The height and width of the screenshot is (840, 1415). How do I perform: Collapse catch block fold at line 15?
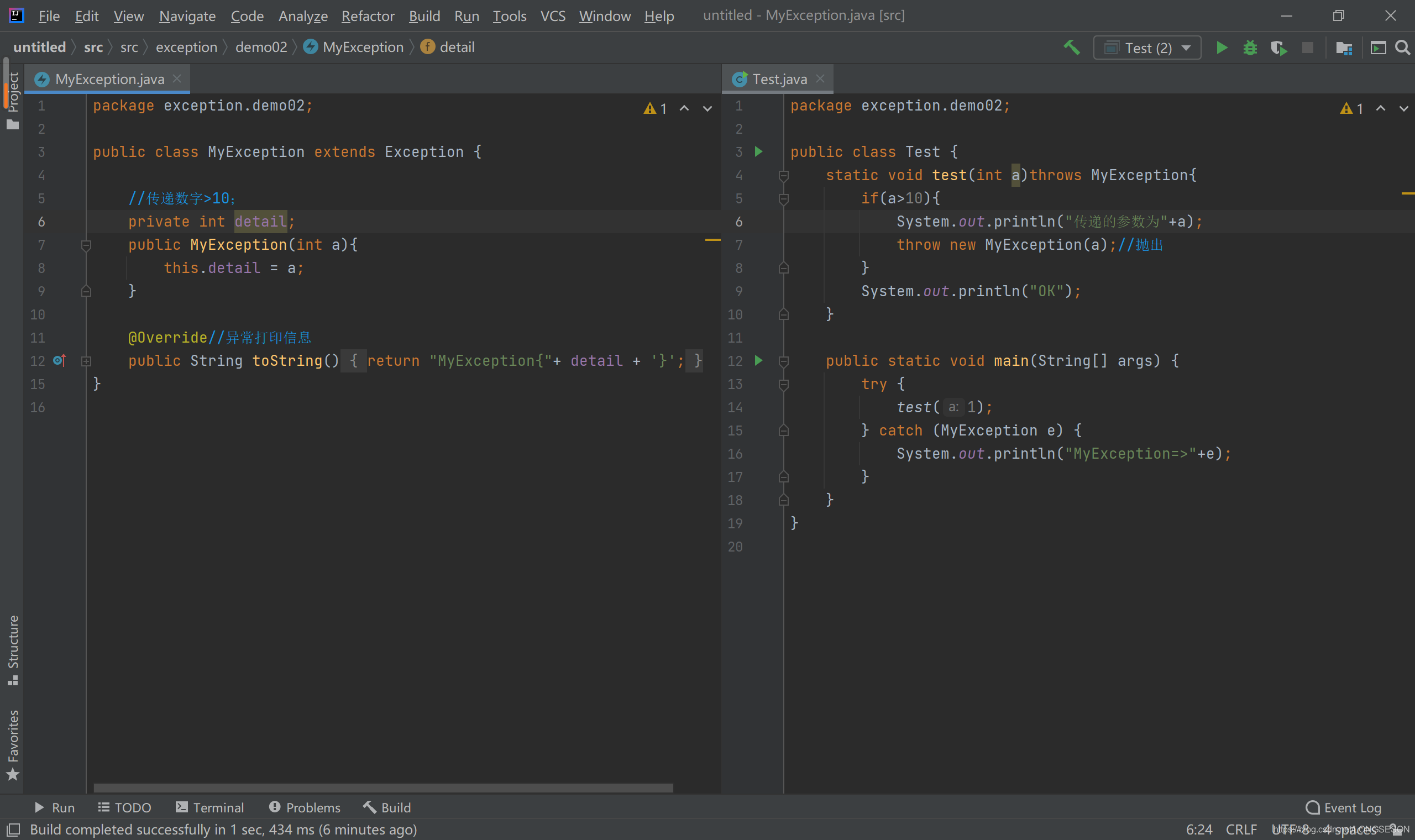click(x=783, y=431)
